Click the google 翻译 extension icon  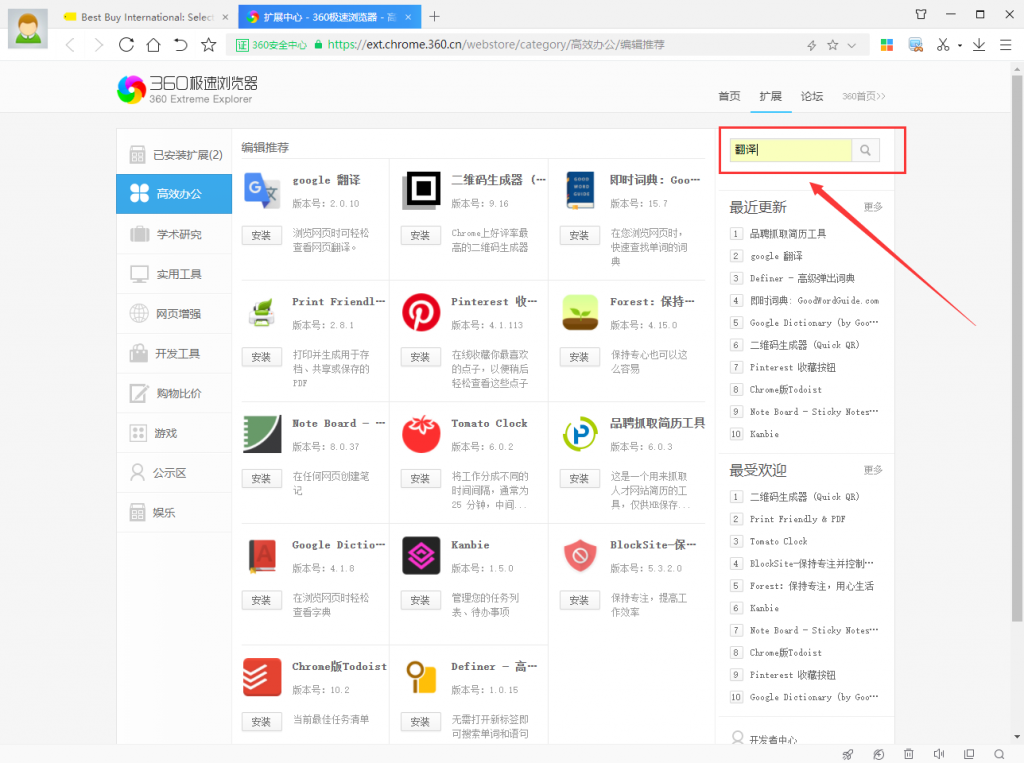[262, 190]
